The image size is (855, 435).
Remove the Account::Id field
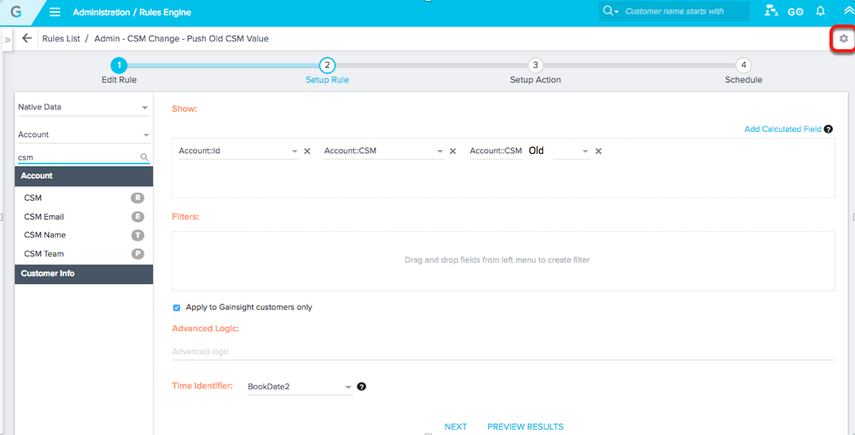[x=307, y=151]
